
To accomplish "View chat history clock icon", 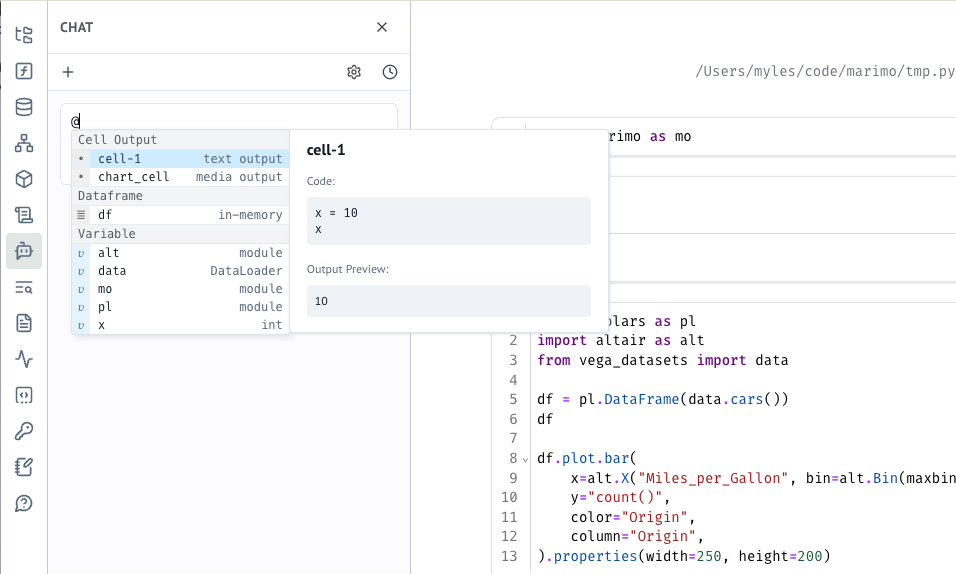I will (x=390, y=72).
